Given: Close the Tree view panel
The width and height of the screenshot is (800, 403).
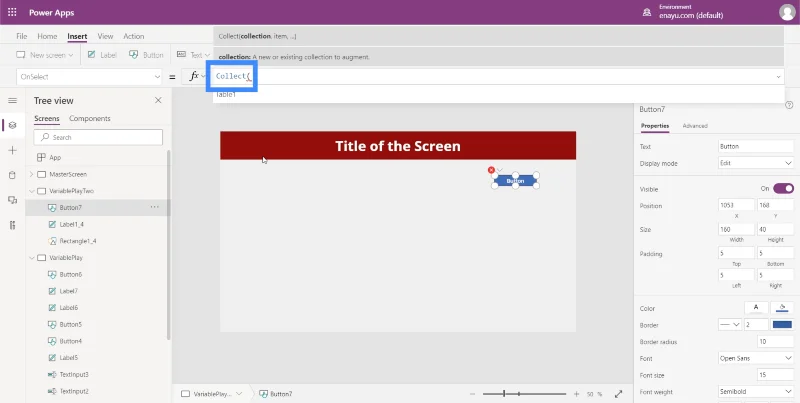Looking at the screenshot, I should click(158, 100).
